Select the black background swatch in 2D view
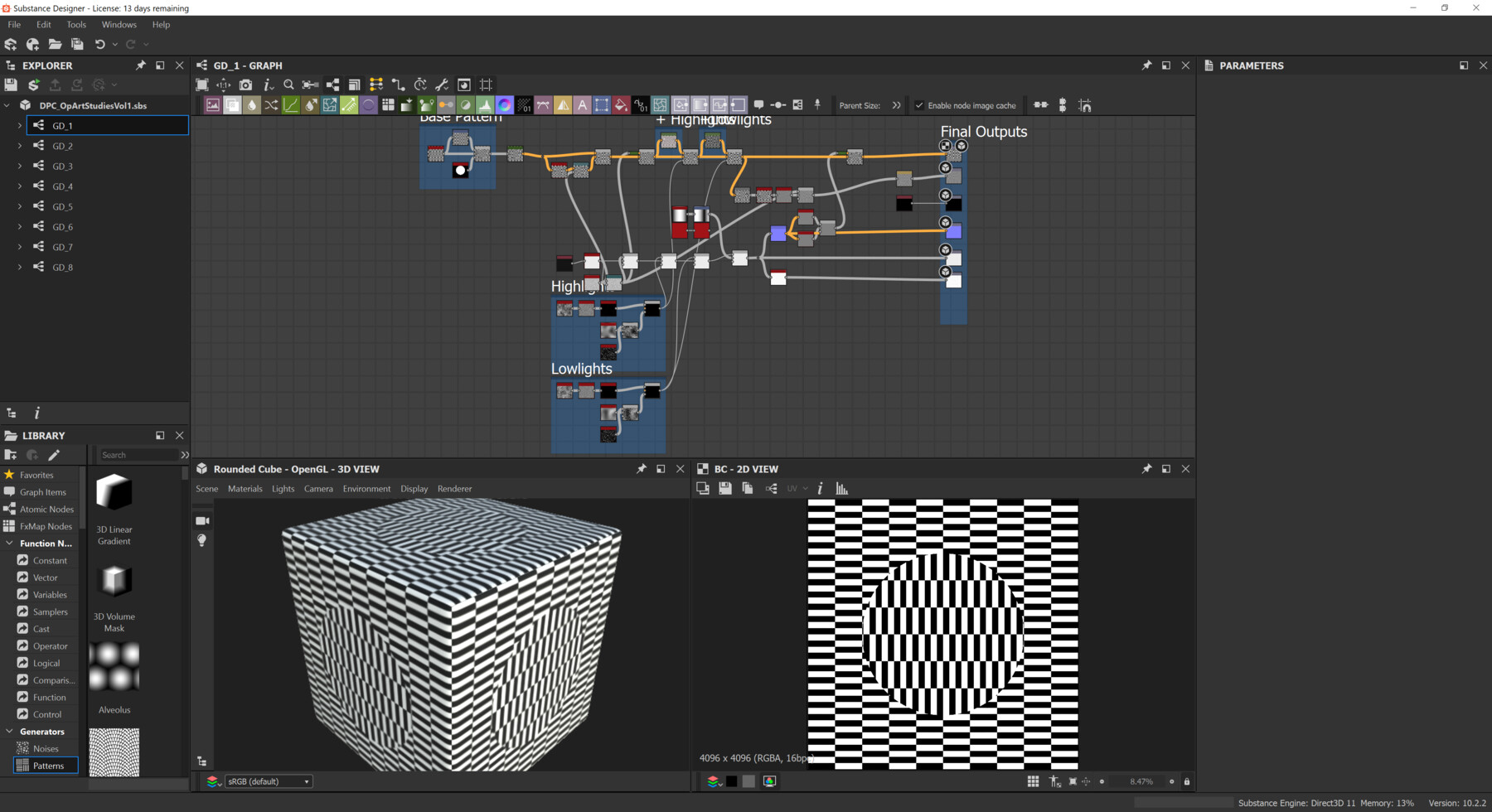Image resolution: width=1492 pixels, height=812 pixels. pos(731,781)
